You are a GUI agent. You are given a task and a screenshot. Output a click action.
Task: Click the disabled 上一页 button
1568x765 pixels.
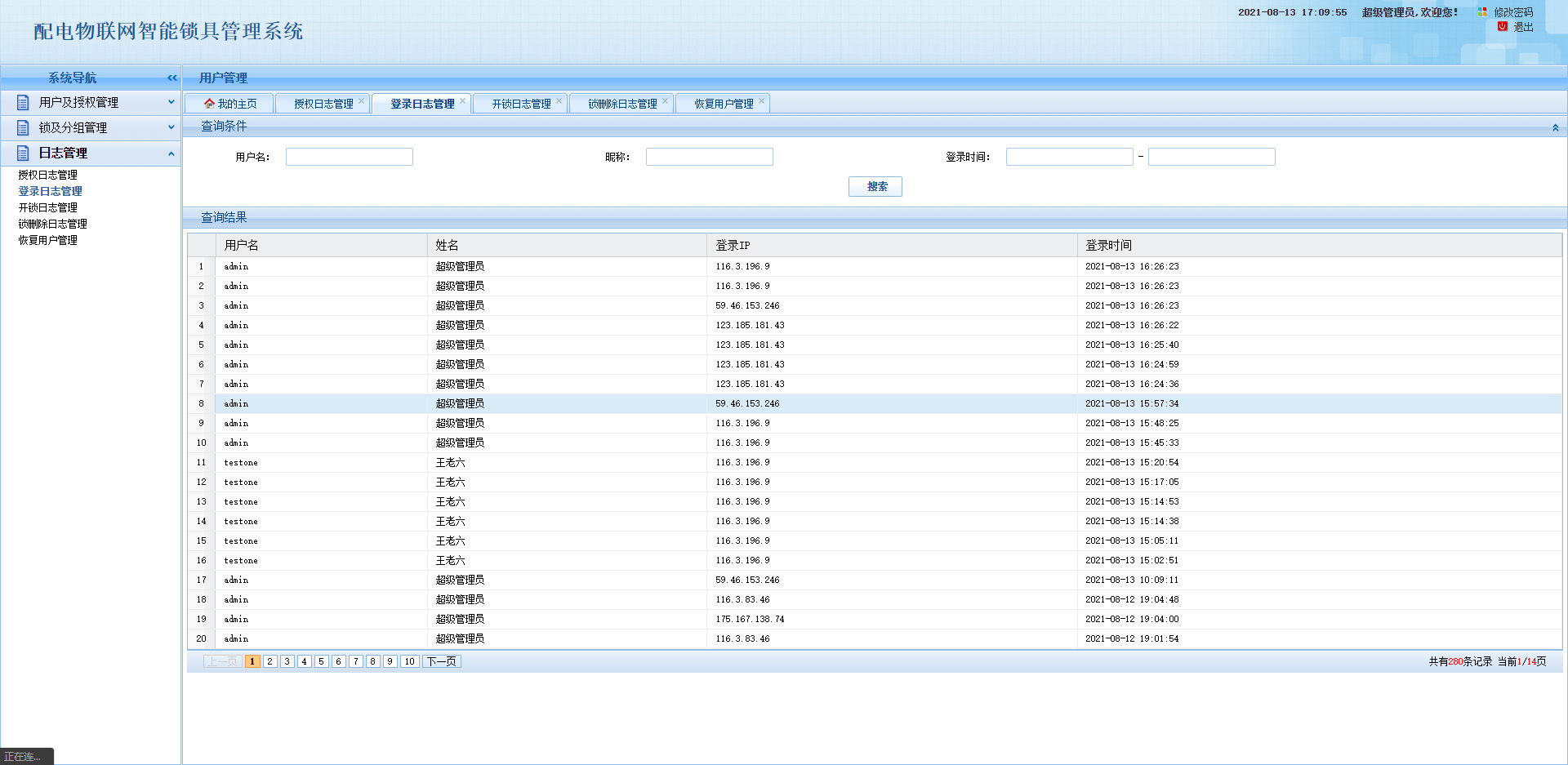tap(222, 661)
